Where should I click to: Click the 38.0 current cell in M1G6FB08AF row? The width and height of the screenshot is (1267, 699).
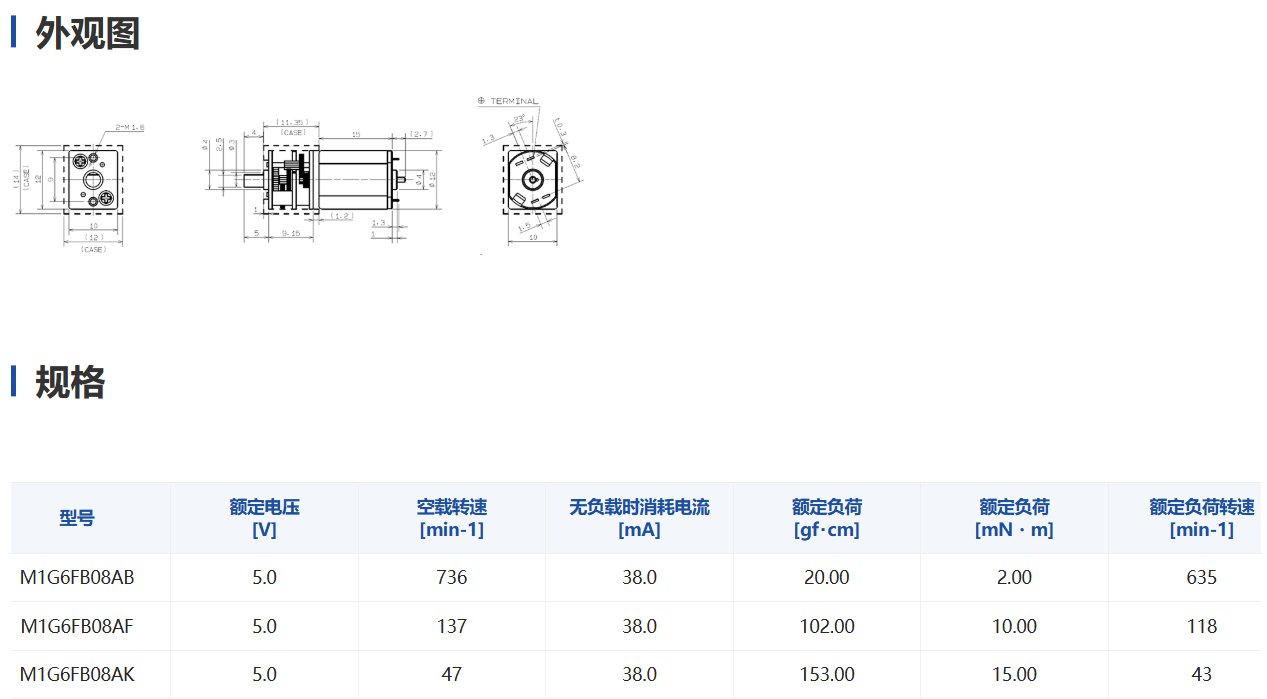pos(639,626)
